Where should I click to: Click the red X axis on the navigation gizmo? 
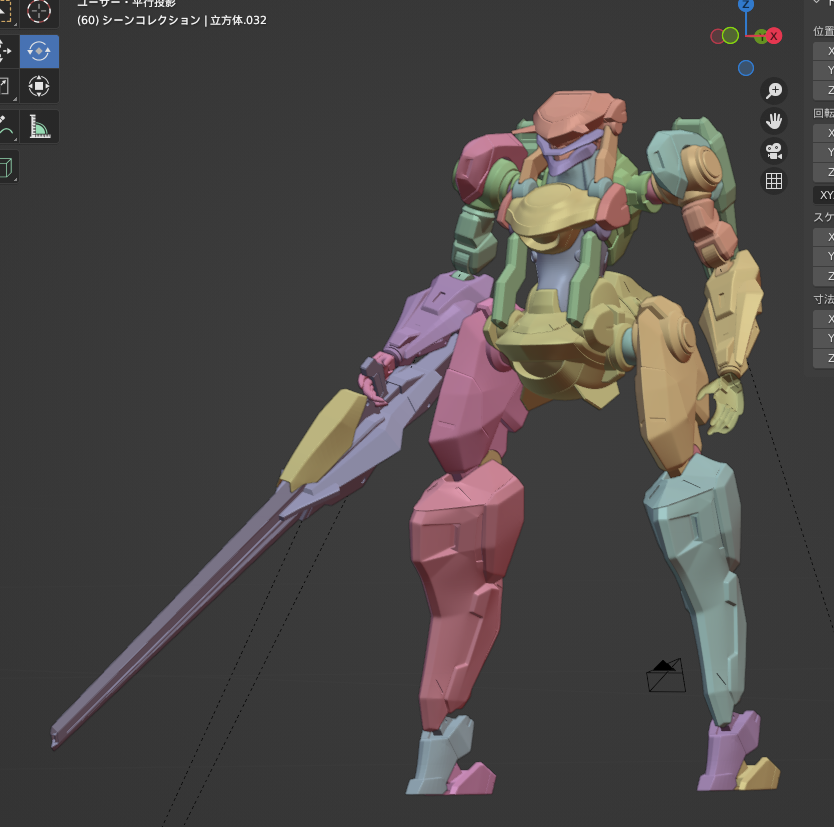coord(774,35)
